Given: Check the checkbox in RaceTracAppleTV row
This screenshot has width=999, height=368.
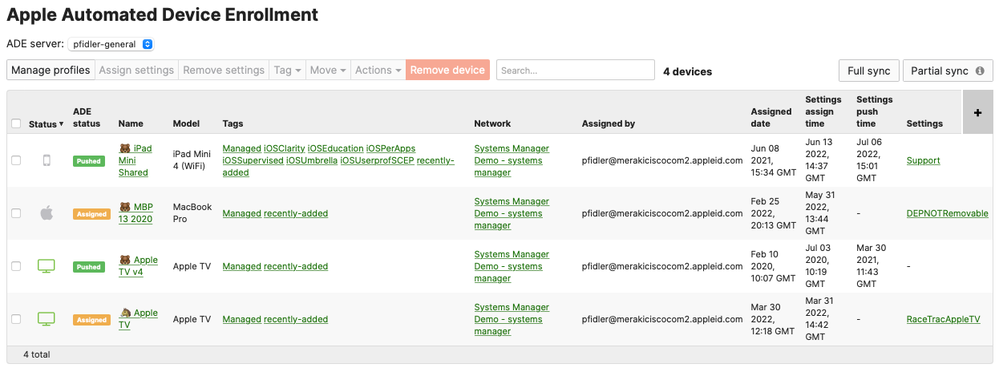Looking at the screenshot, I should pyautogui.click(x=16, y=319).
